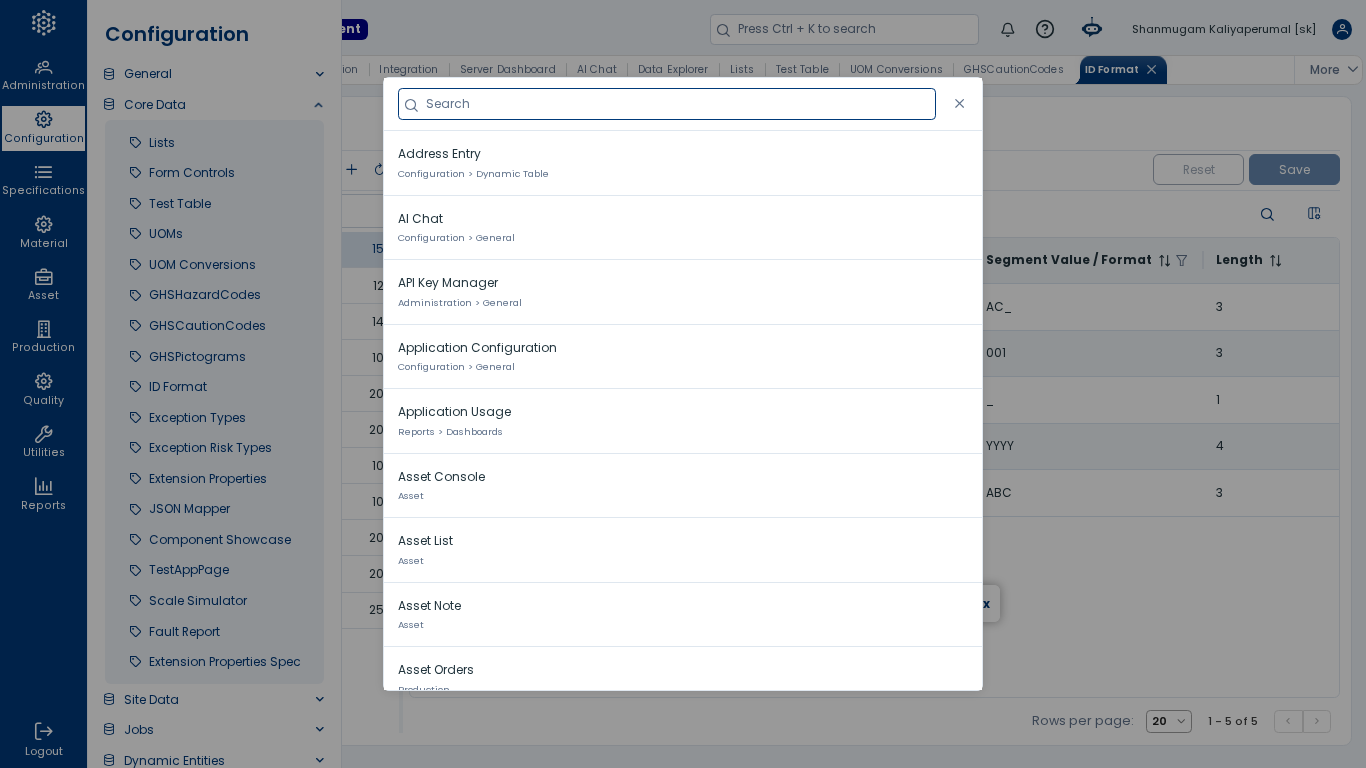
Task: Click the Logout icon
Action: (x=43, y=739)
